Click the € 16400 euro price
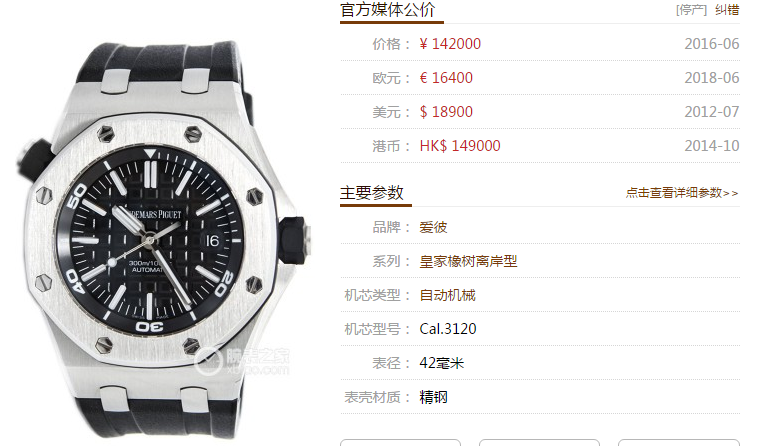 tap(446, 78)
